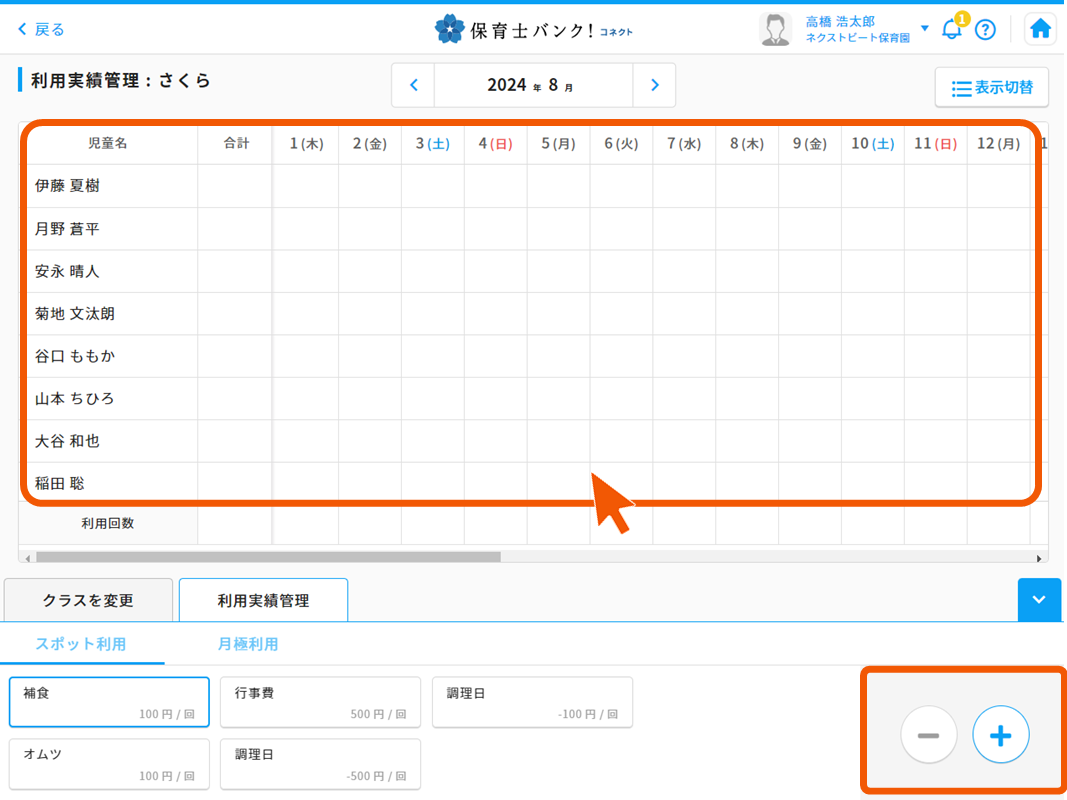The width and height of the screenshot is (1067, 800).
Task: Open the help question mark icon
Action: (986, 29)
